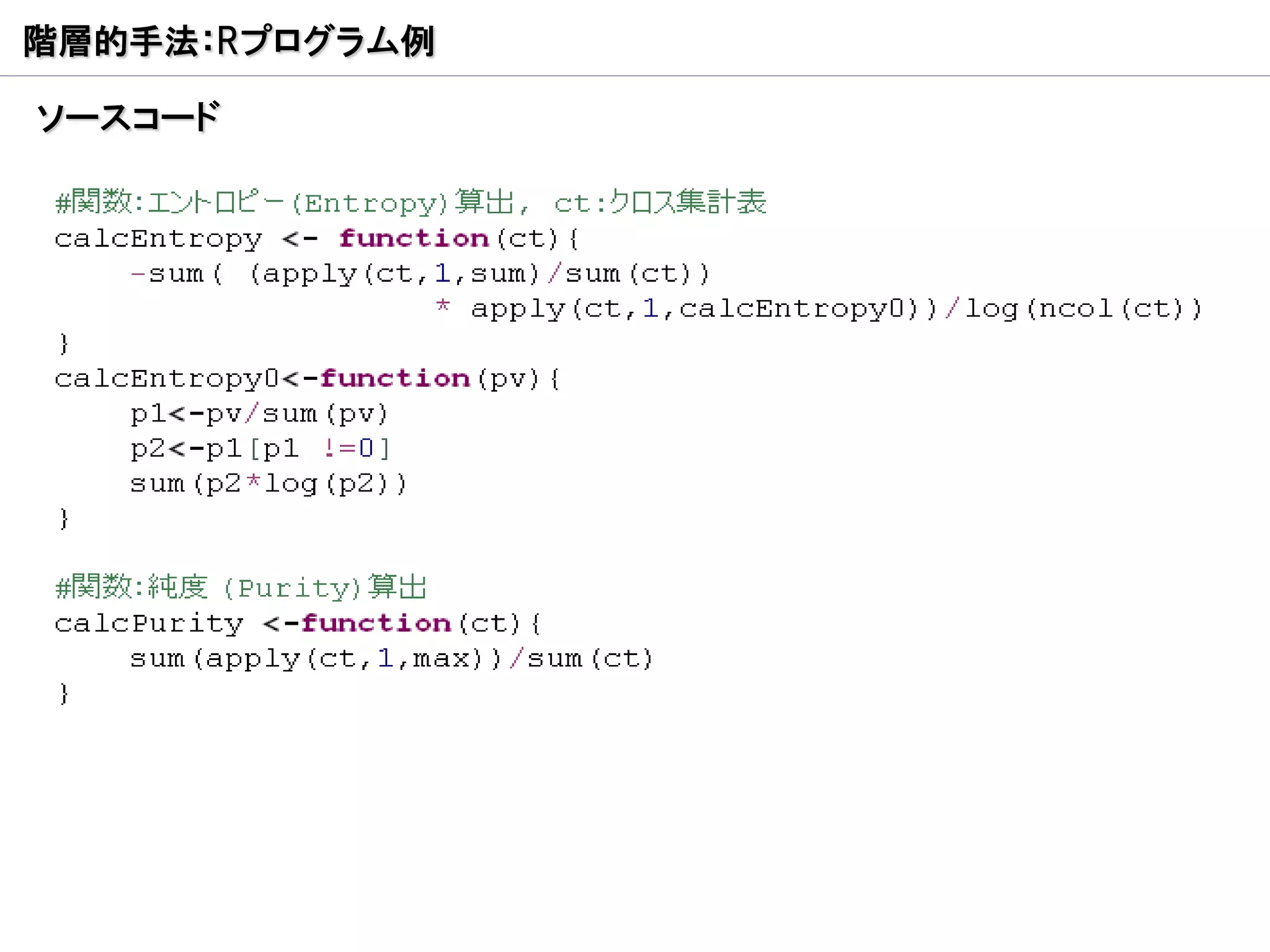Viewport: 1270px width, 952px height.
Task: Click the ソースコード subheading
Action: click(x=128, y=117)
